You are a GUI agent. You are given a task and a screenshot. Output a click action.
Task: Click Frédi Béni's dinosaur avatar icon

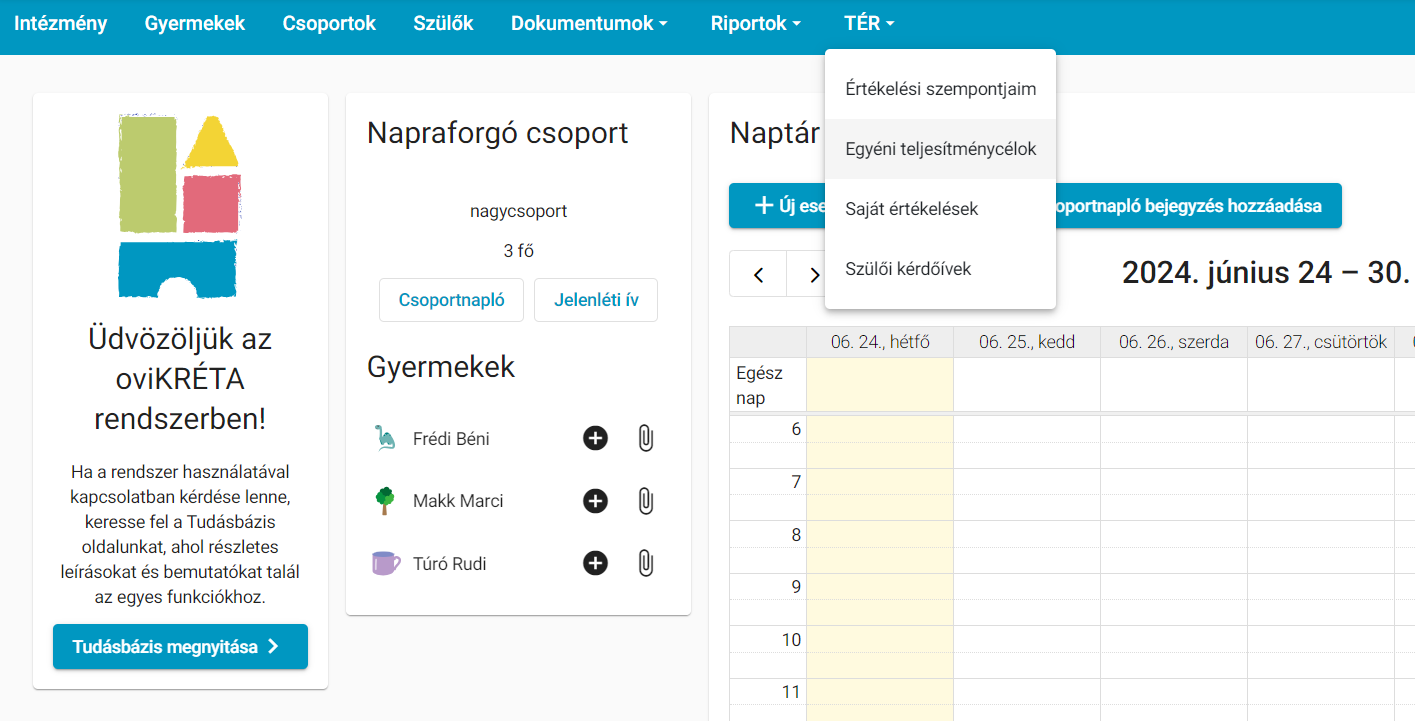385,438
